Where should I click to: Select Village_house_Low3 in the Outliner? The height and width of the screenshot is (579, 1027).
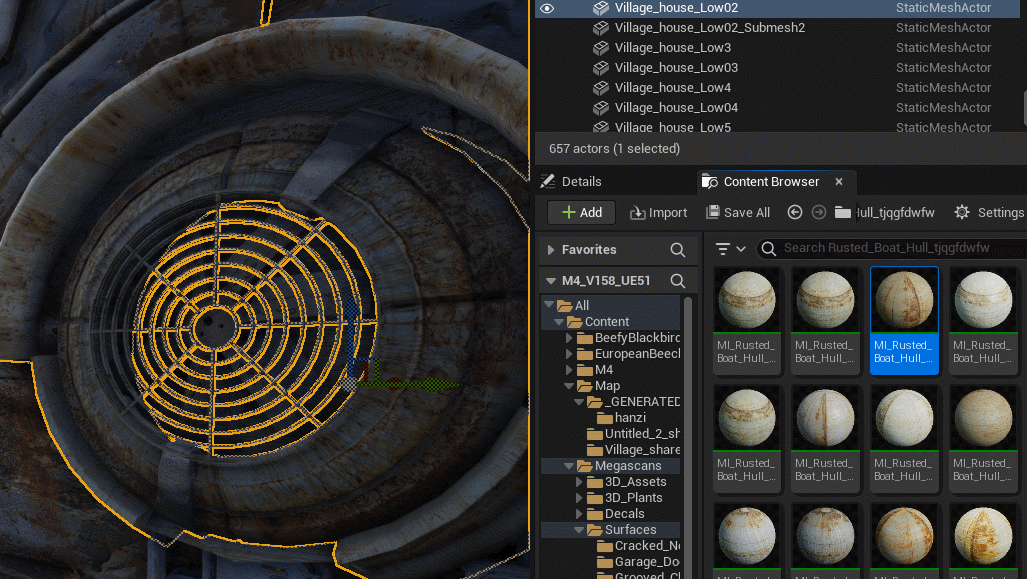click(x=672, y=48)
